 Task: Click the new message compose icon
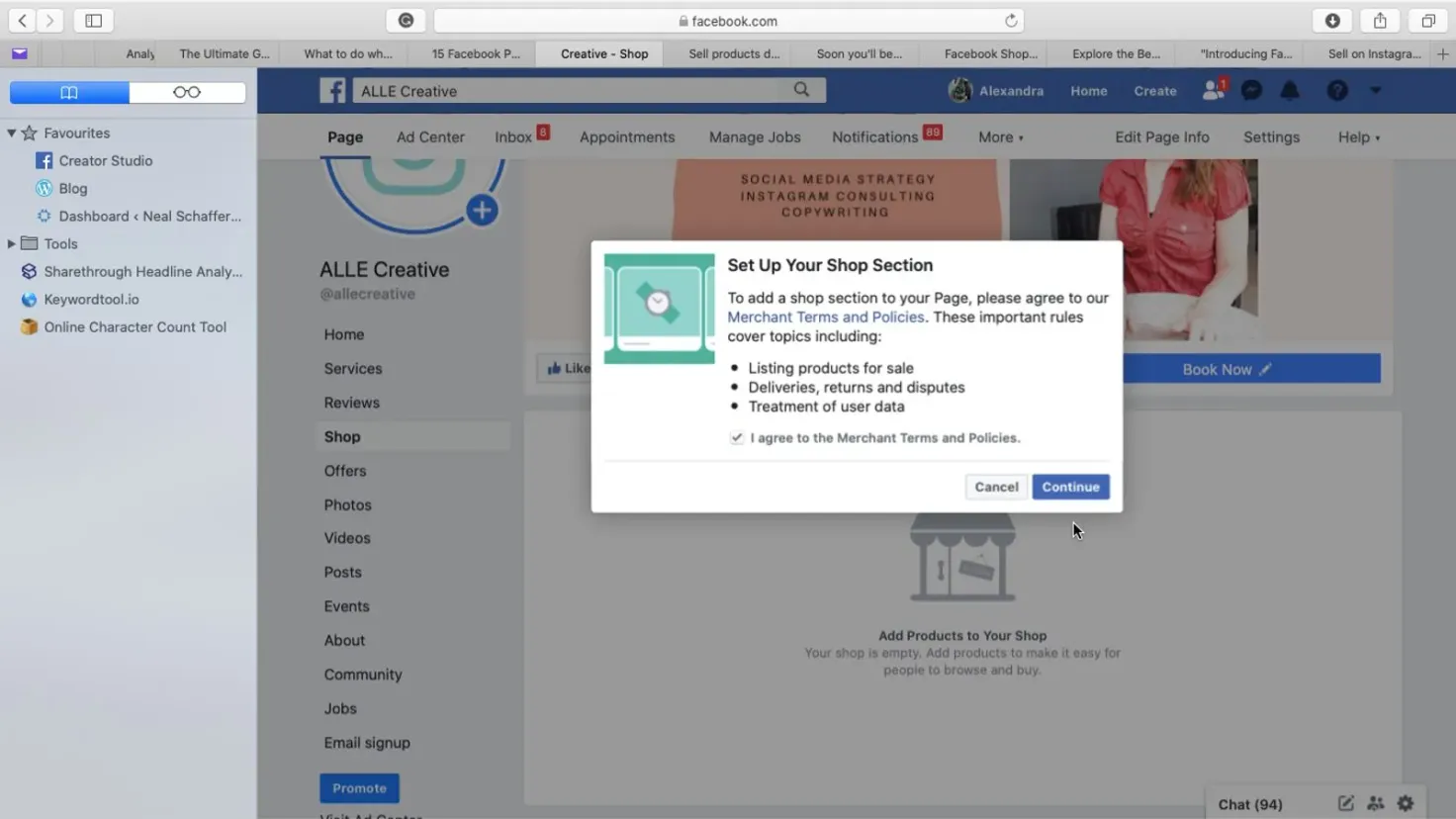[x=1346, y=803]
